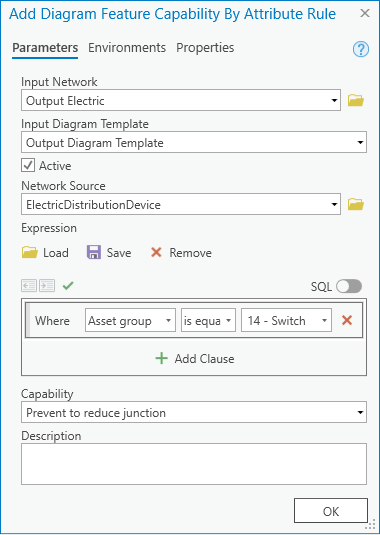Click the 'Capability' label
The height and width of the screenshot is (535, 380).
(x=47, y=394)
